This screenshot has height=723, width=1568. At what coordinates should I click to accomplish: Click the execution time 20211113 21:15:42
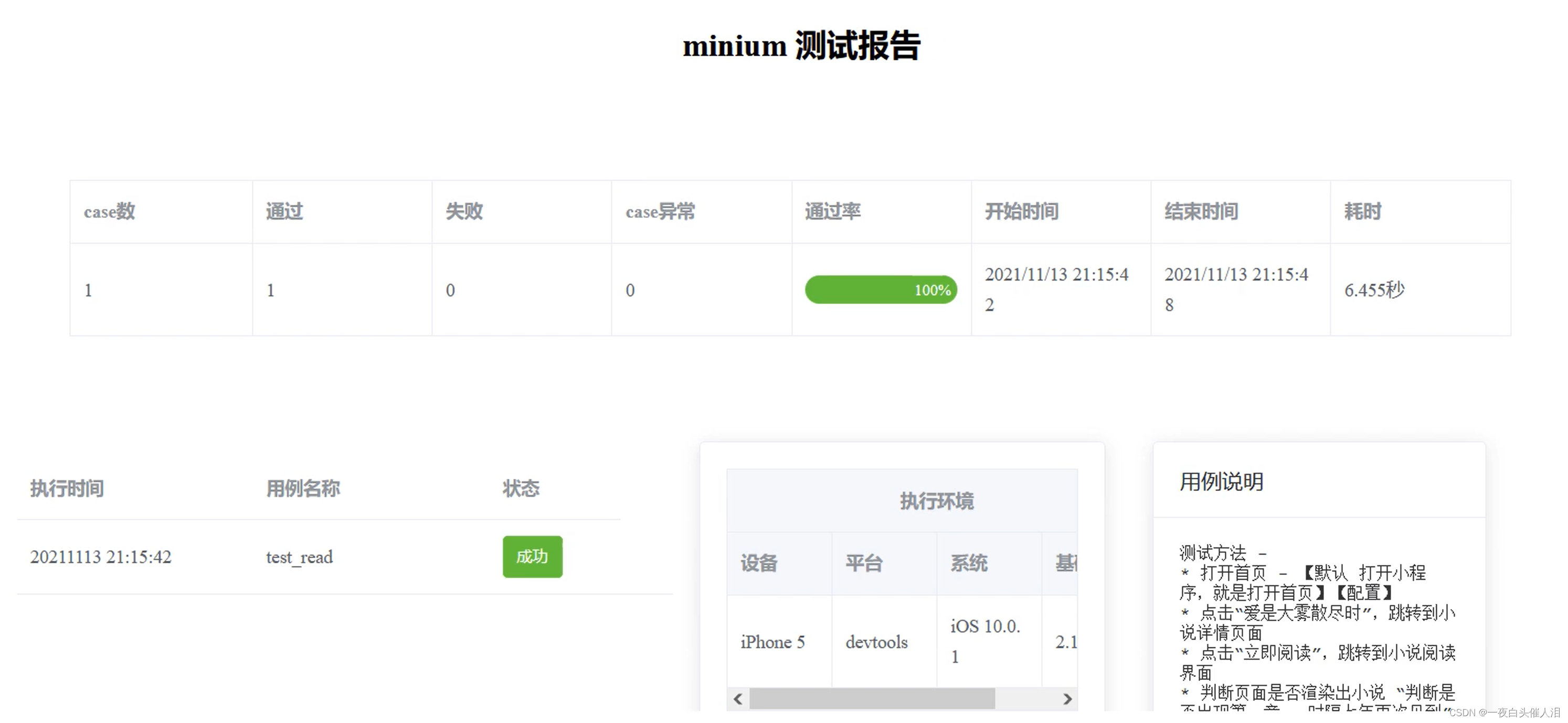point(101,557)
